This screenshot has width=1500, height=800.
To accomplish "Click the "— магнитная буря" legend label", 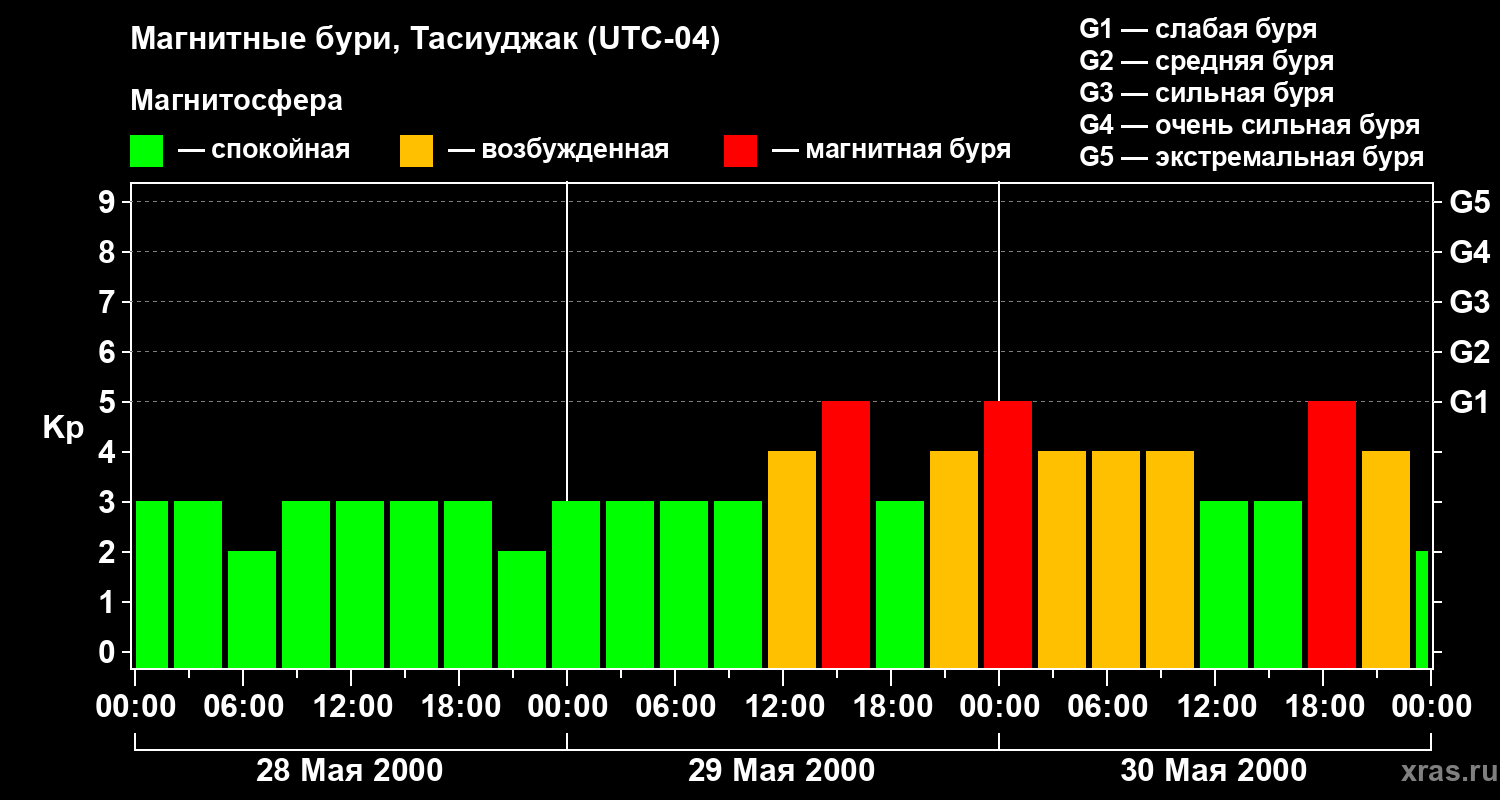I will coord(891,150).
